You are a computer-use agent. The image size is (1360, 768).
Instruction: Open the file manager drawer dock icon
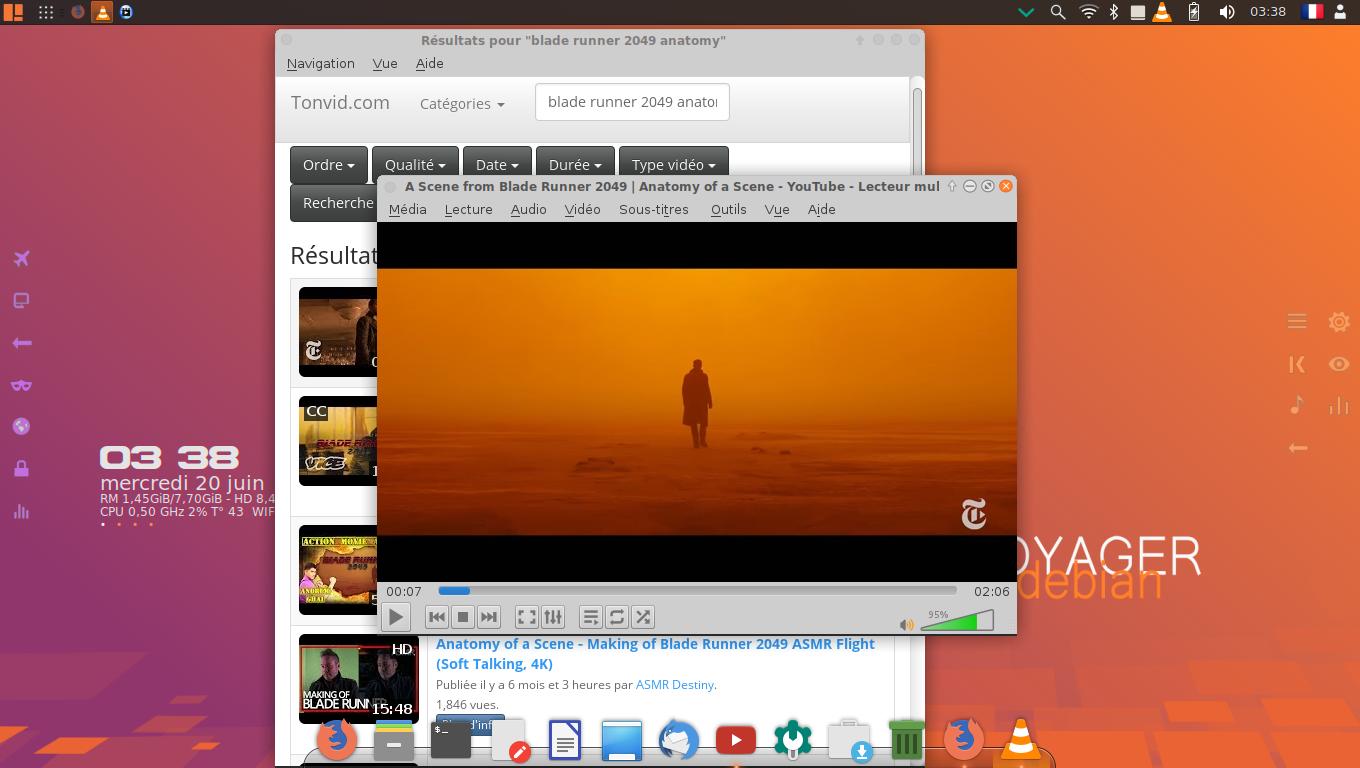[394, 740]
